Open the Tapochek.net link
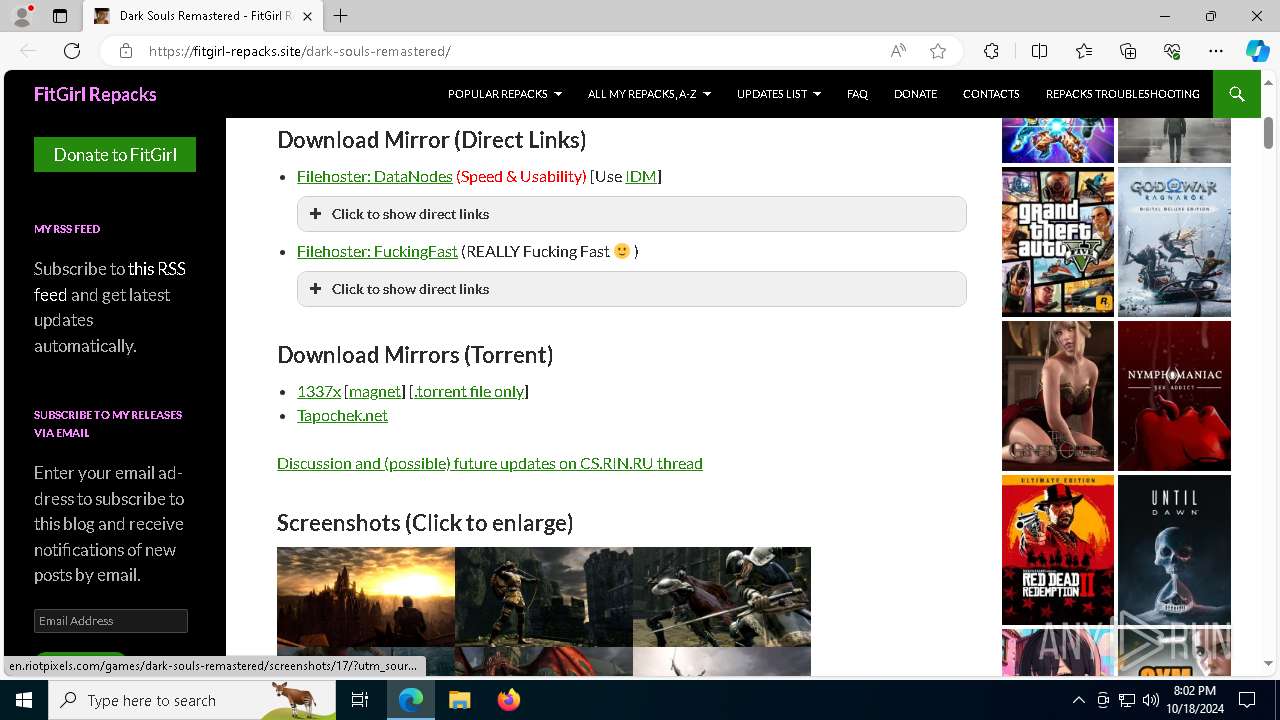This screenshot has width=1280, height=720. pos(342,415)
